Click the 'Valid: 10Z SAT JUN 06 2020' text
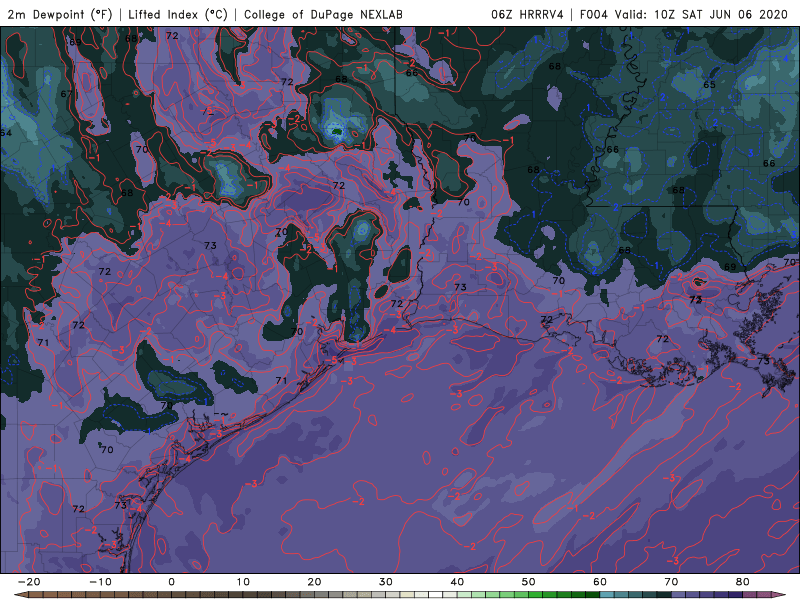This screenshot has width=800, height=600. click(701, 14)
